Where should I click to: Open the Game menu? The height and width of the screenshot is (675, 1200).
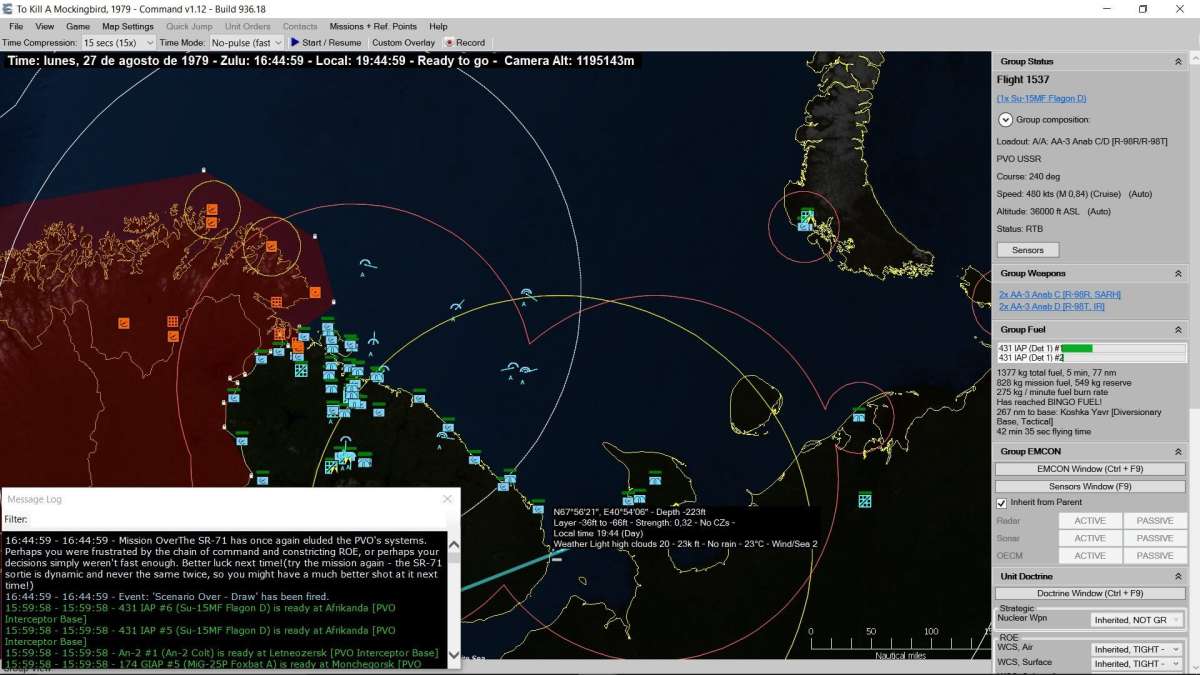point(78,26)
